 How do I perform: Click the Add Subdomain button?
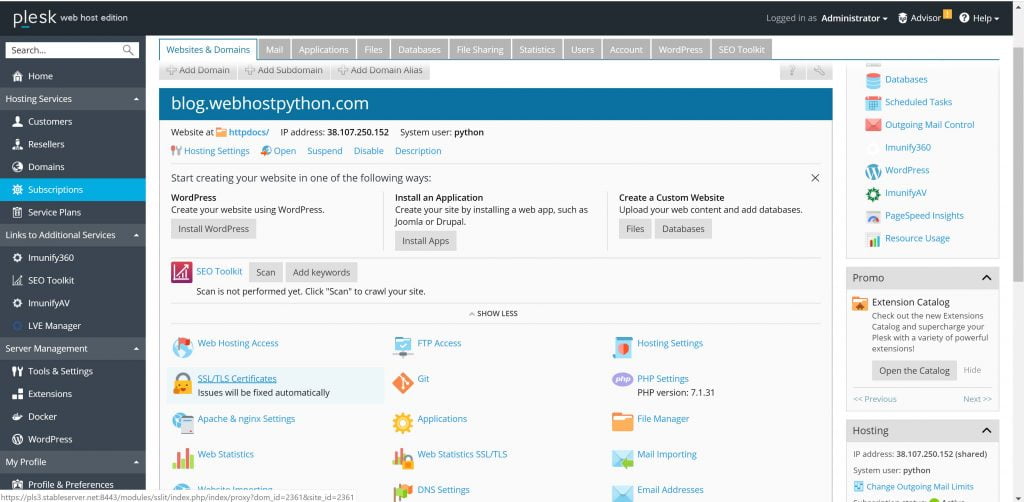[x=284, y=71]
